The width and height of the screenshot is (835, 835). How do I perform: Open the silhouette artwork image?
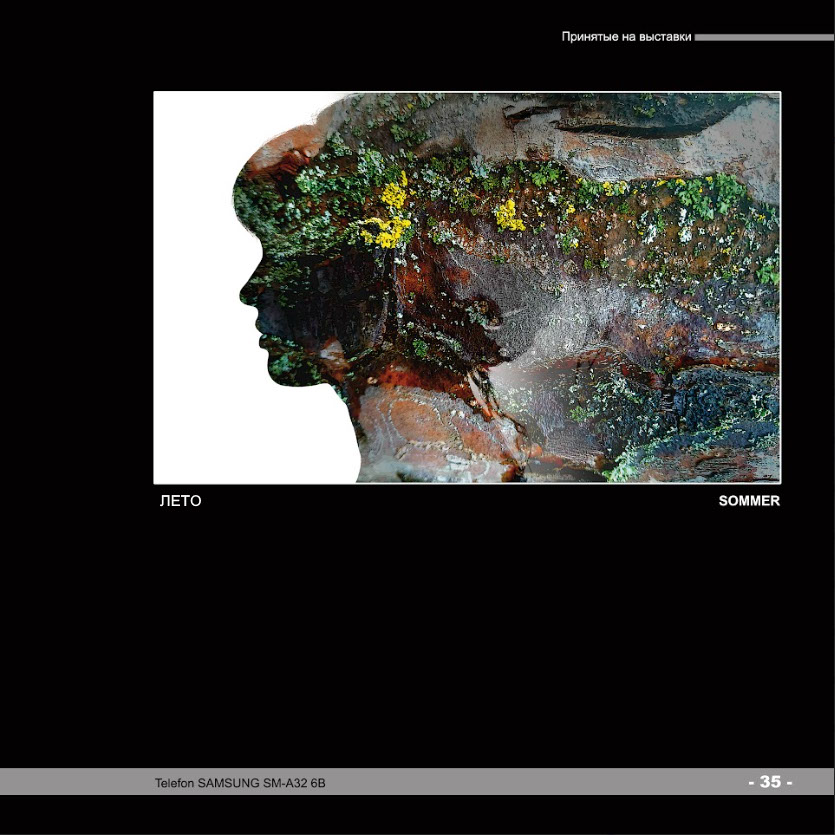click(x=467, y=288)
